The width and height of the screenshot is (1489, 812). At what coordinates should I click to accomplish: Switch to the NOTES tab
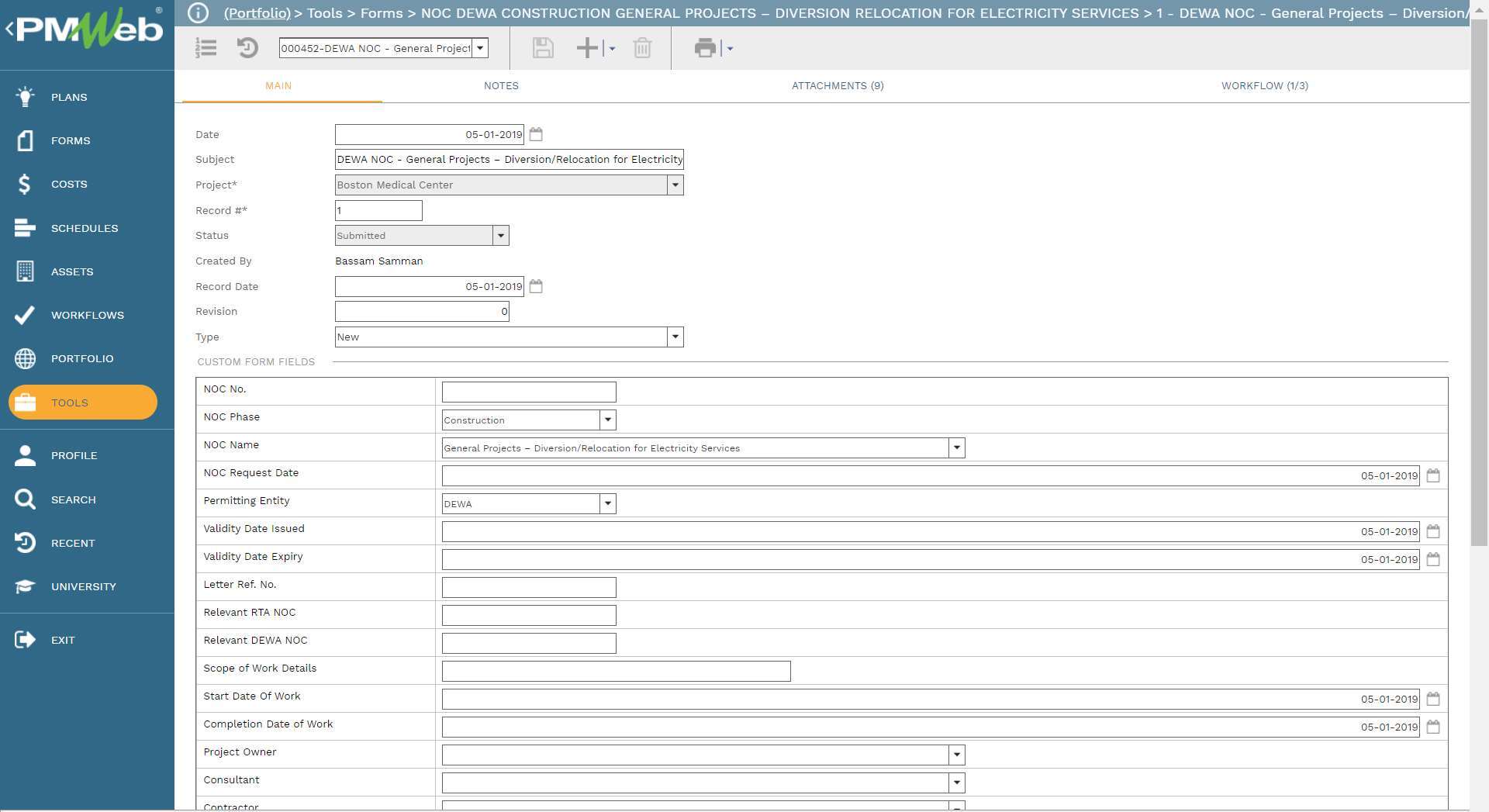(501, 85)
